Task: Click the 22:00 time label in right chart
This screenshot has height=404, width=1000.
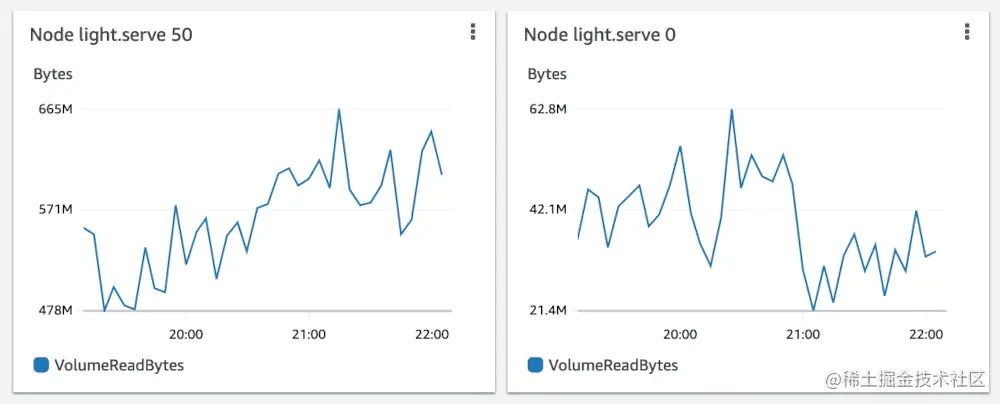Action: pyautogui.click(x=925, y=334)
